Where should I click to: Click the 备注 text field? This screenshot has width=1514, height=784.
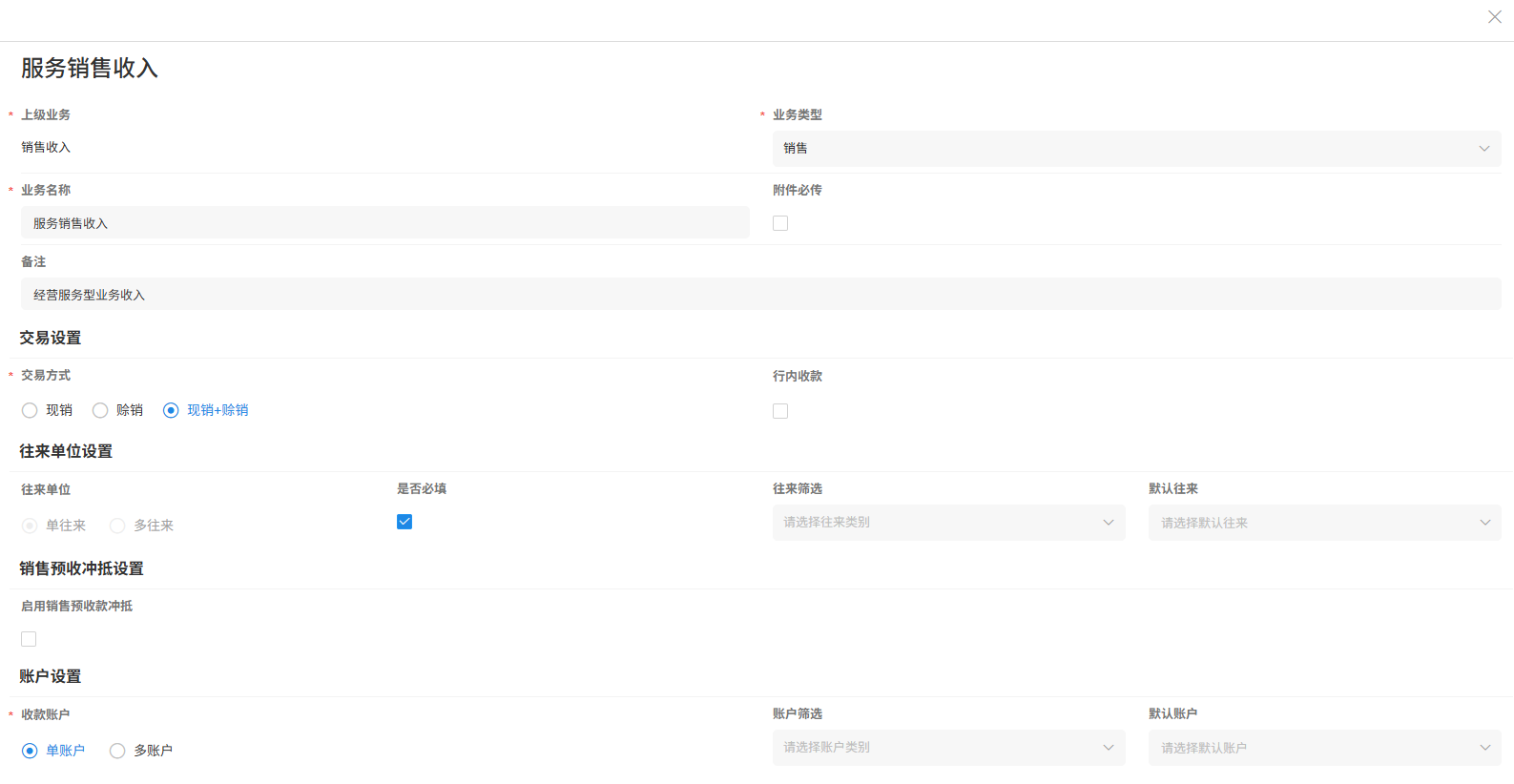coord(760,295)
